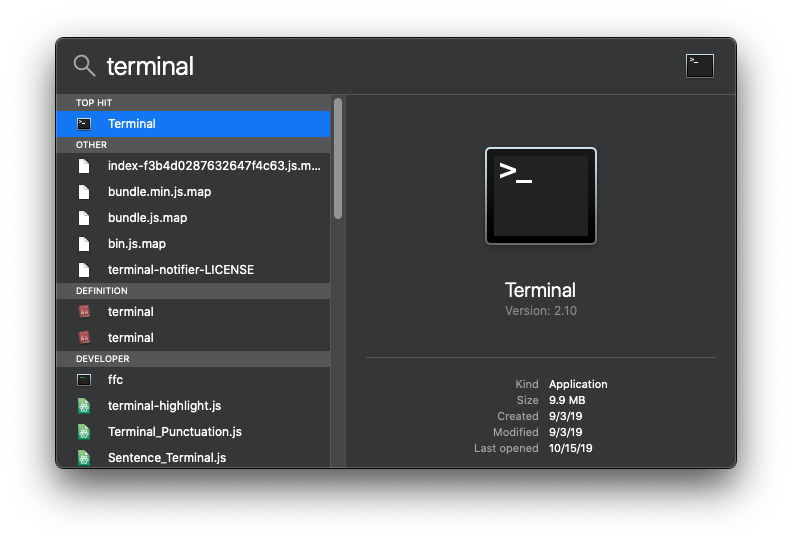Viewport: 792px width, 542px height.
Task: Click the Last opened date 10/15/19
Action: coord(571,449)
